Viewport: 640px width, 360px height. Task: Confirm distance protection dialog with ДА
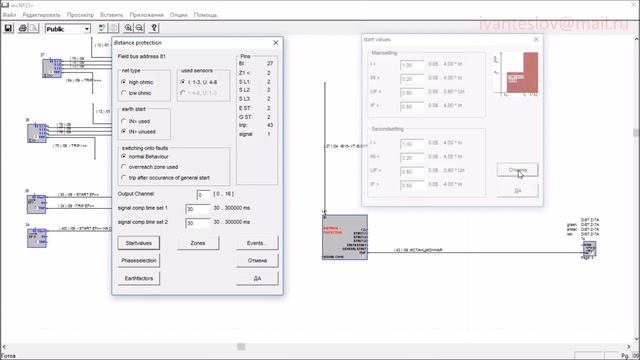[257, 278]
